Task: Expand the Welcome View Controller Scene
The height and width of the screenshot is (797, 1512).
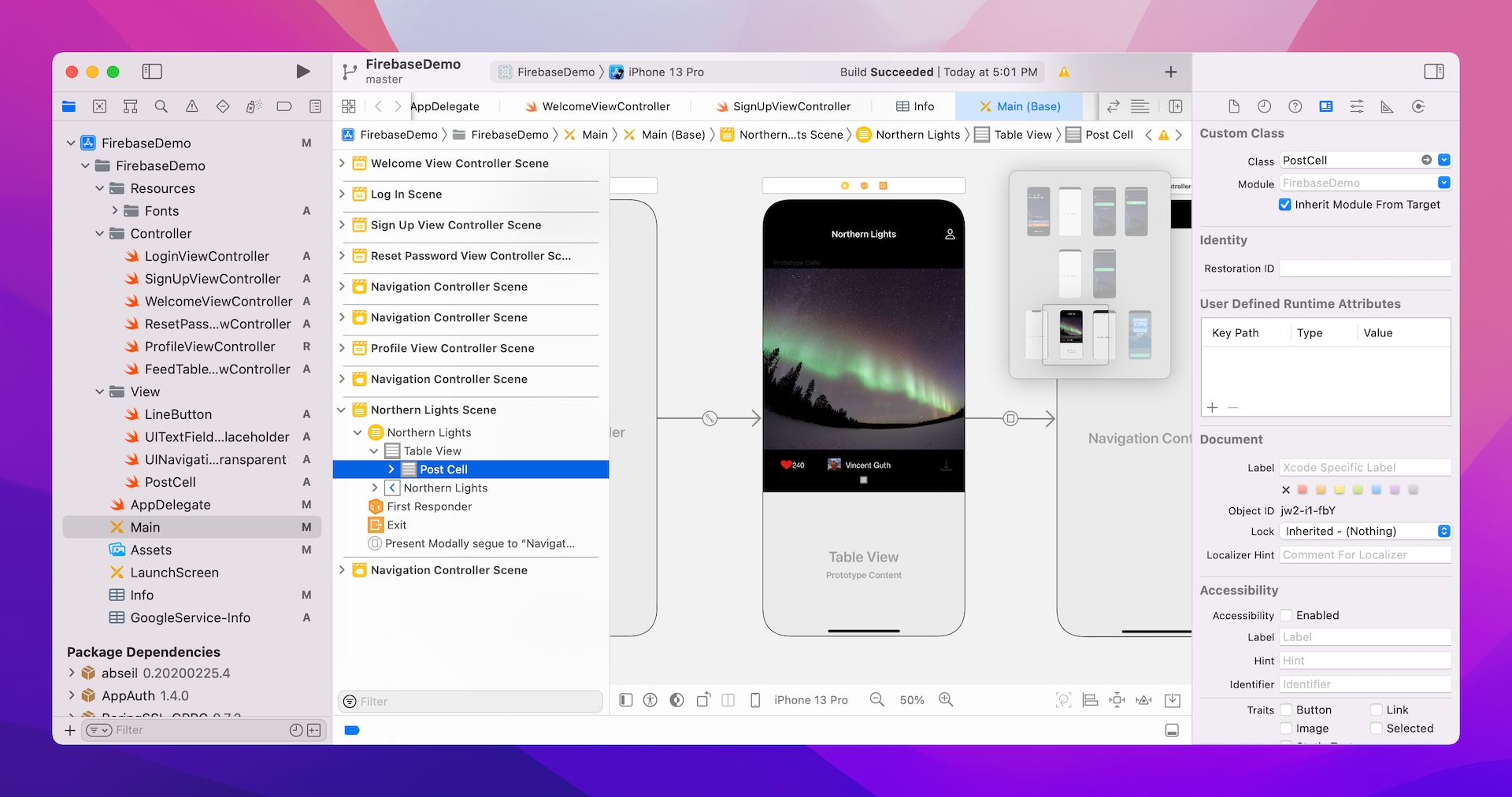Action: (342, 164)
